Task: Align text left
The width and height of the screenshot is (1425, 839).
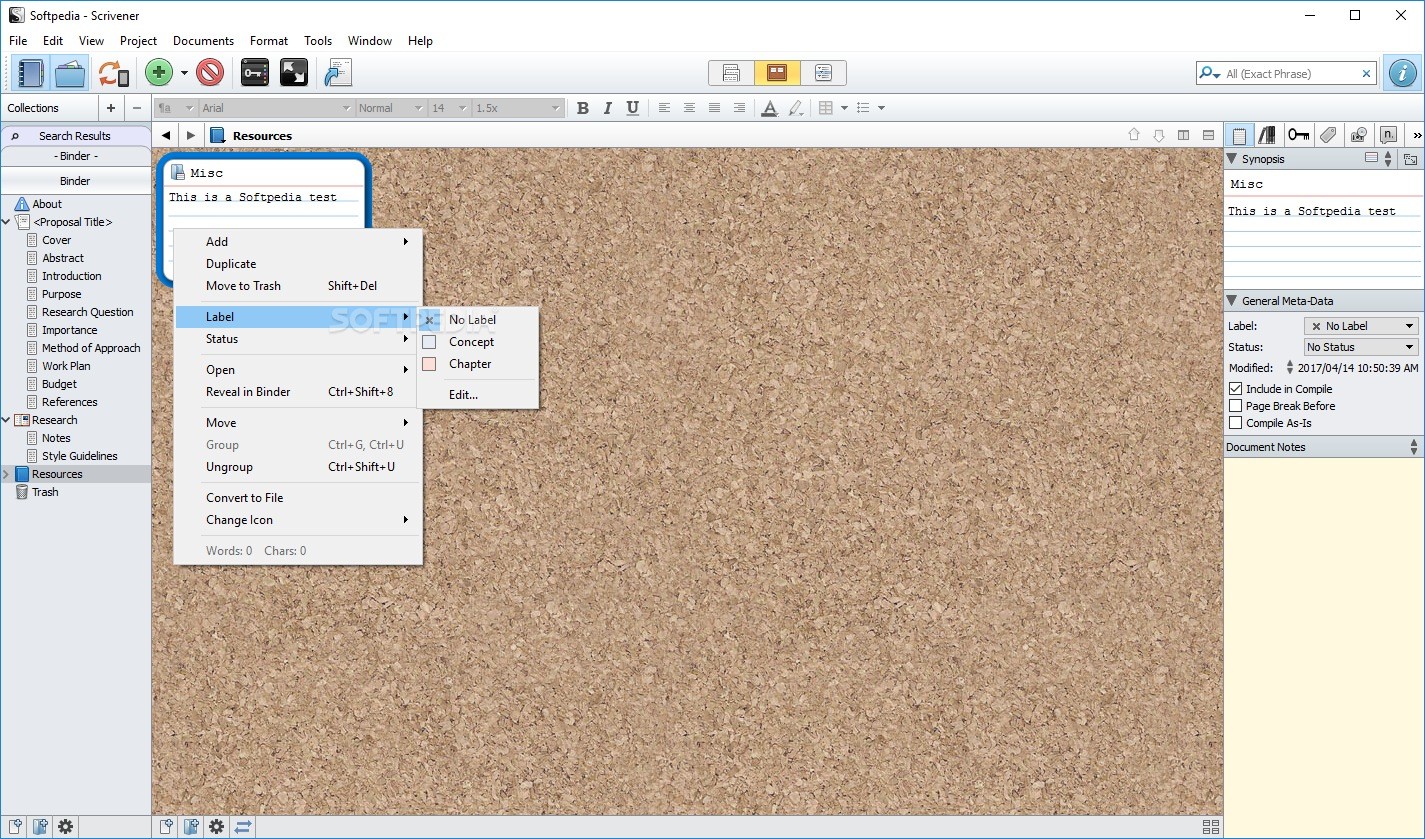Action: (664, 108)
